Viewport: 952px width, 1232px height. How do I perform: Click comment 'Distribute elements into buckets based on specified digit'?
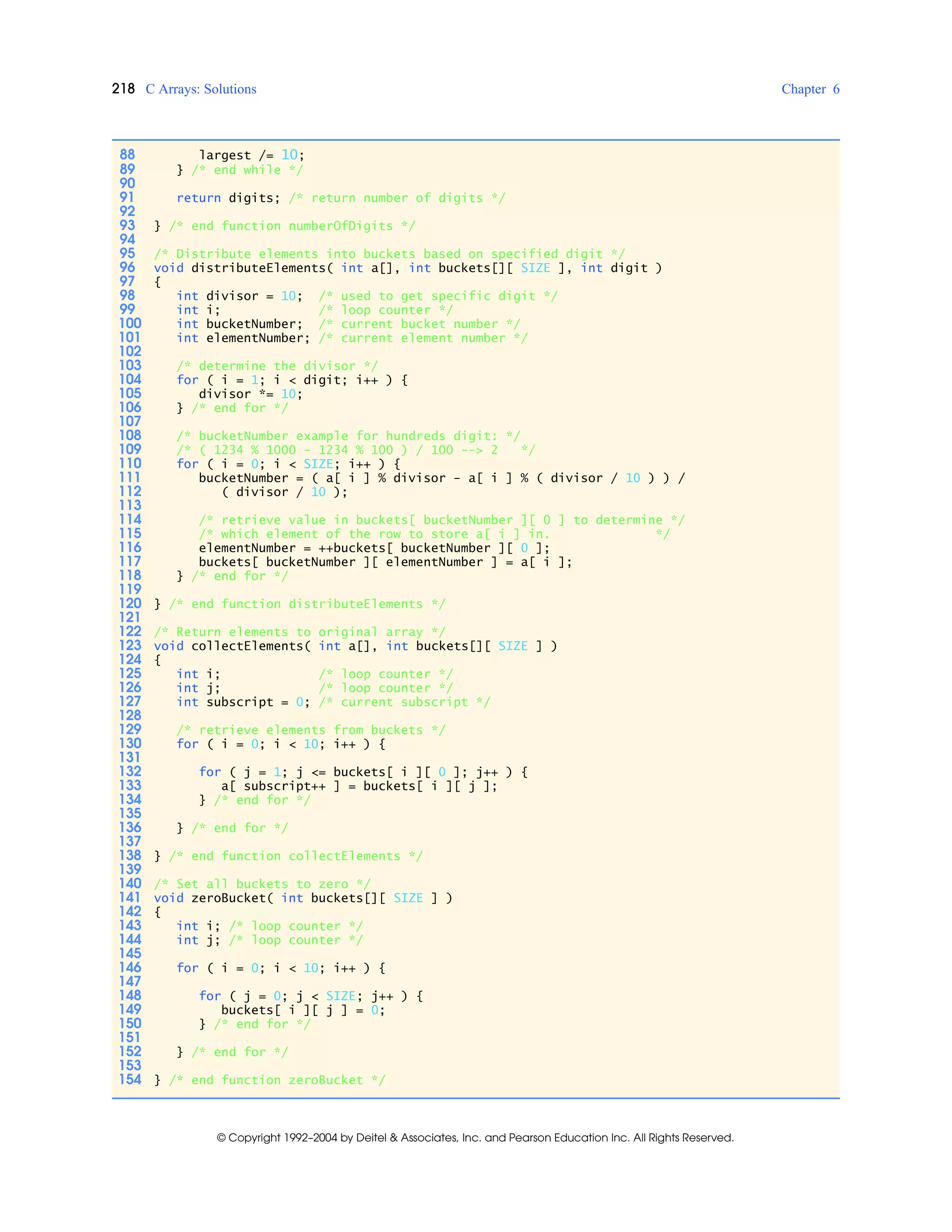390,254
